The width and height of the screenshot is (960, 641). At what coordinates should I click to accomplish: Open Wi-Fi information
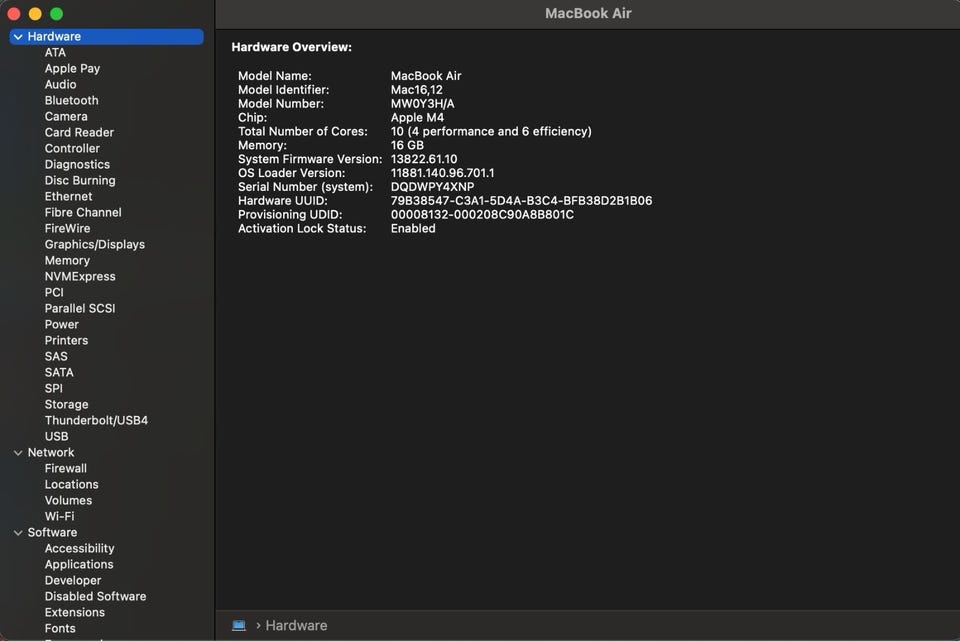(x=59, y=516)
